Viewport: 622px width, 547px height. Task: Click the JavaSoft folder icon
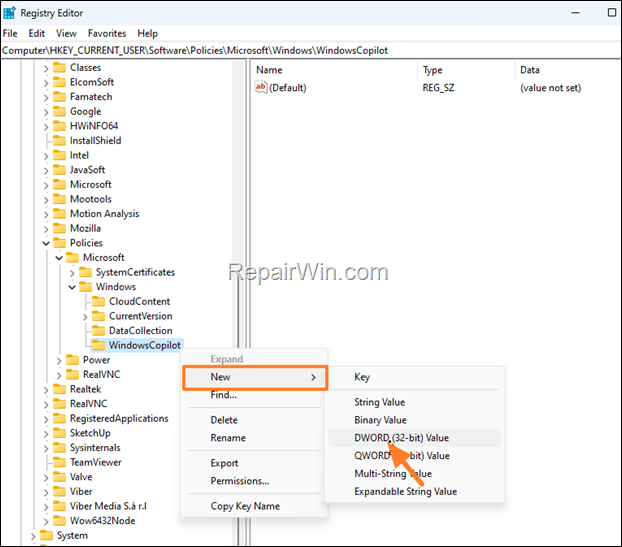(x=60, y=170)
